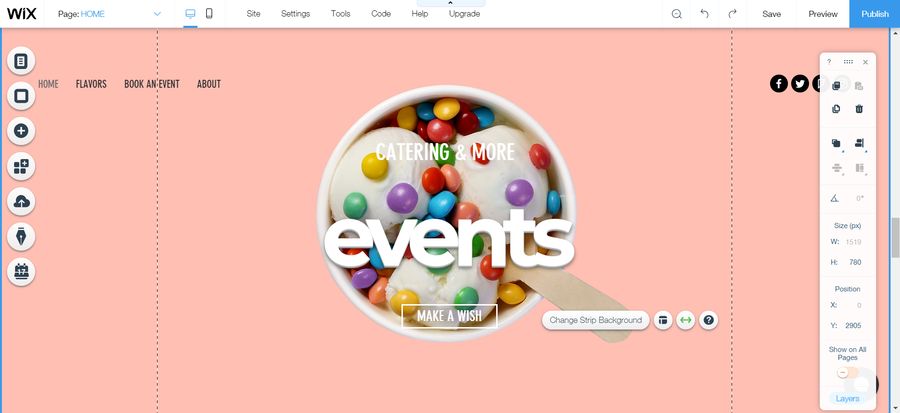Open the strip layout icon next to Change Strip Background
The height and width of the screenshot is (413, 900).
(x=663, y=320)
